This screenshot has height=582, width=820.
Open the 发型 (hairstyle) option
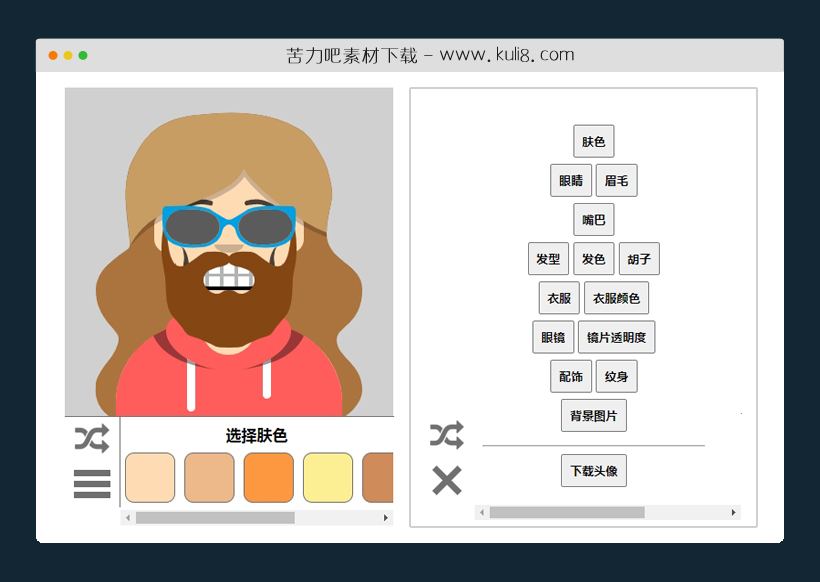point(548,258)
